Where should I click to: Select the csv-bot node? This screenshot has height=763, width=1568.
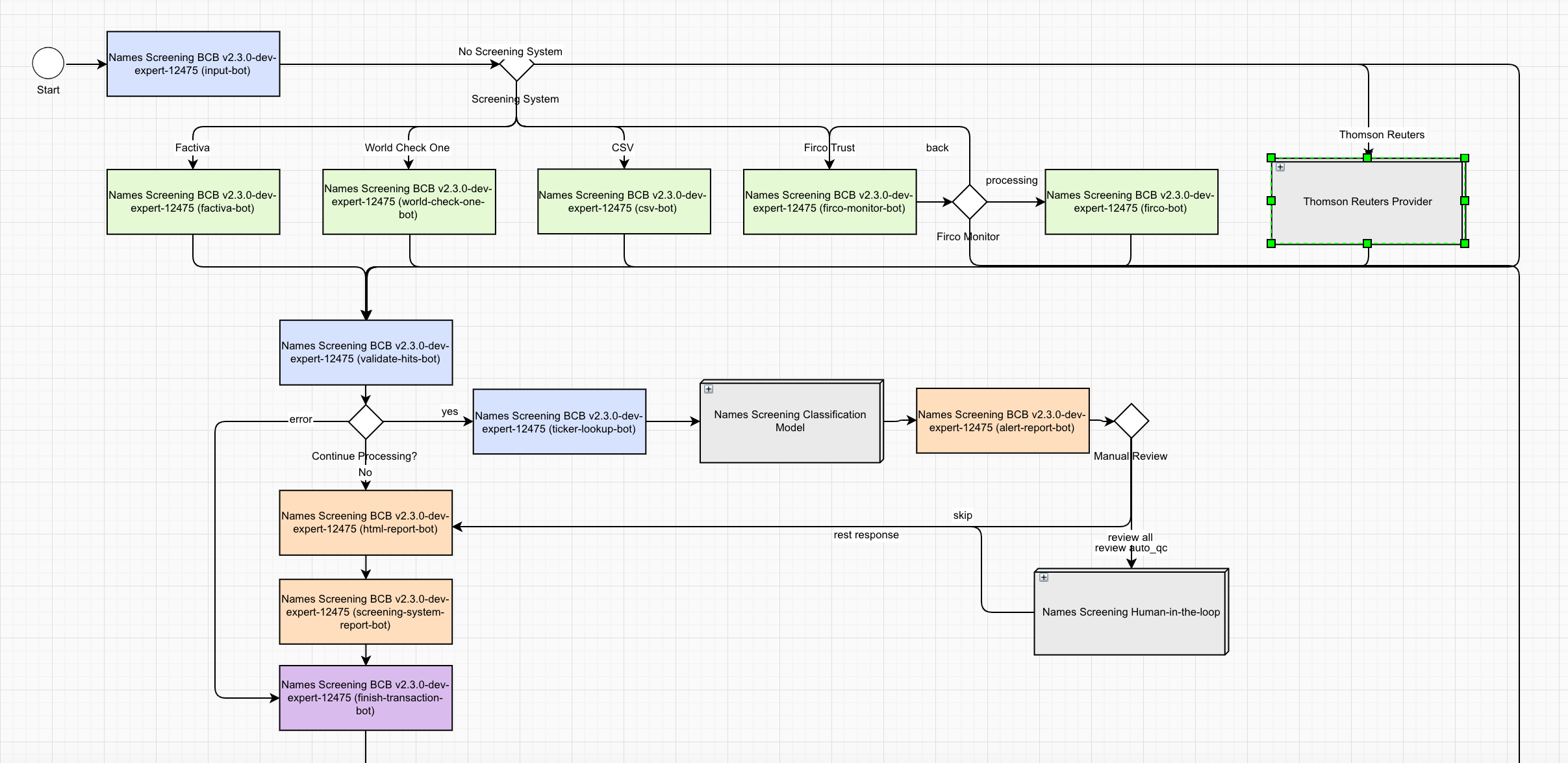624,201
